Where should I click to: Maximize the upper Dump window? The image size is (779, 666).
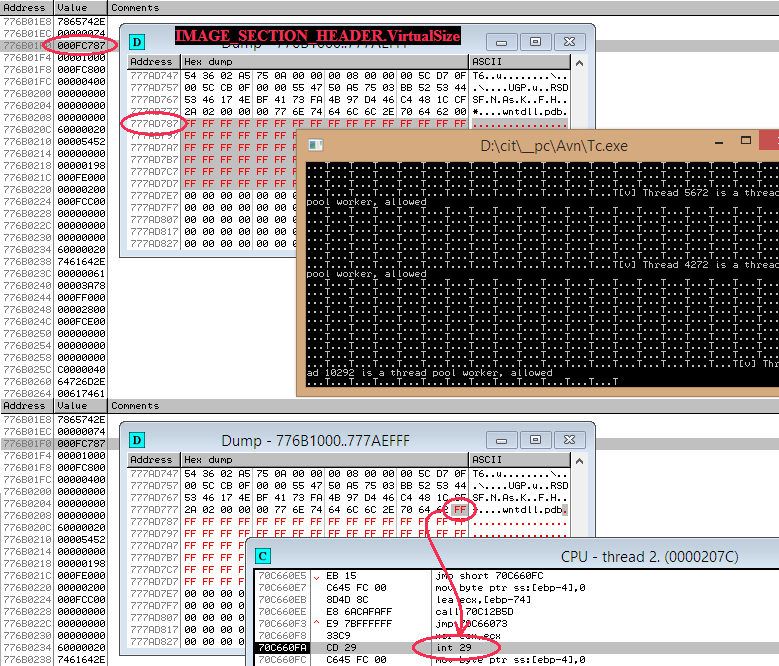(536, 42)
